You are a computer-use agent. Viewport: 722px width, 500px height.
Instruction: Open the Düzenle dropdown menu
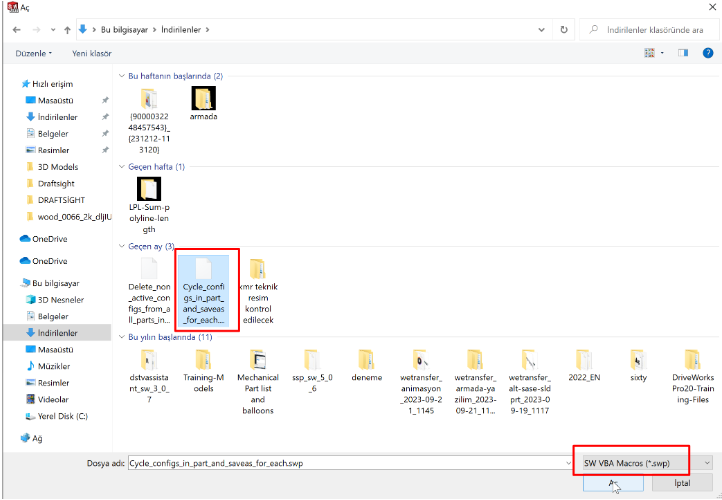(x=34, y=52)
